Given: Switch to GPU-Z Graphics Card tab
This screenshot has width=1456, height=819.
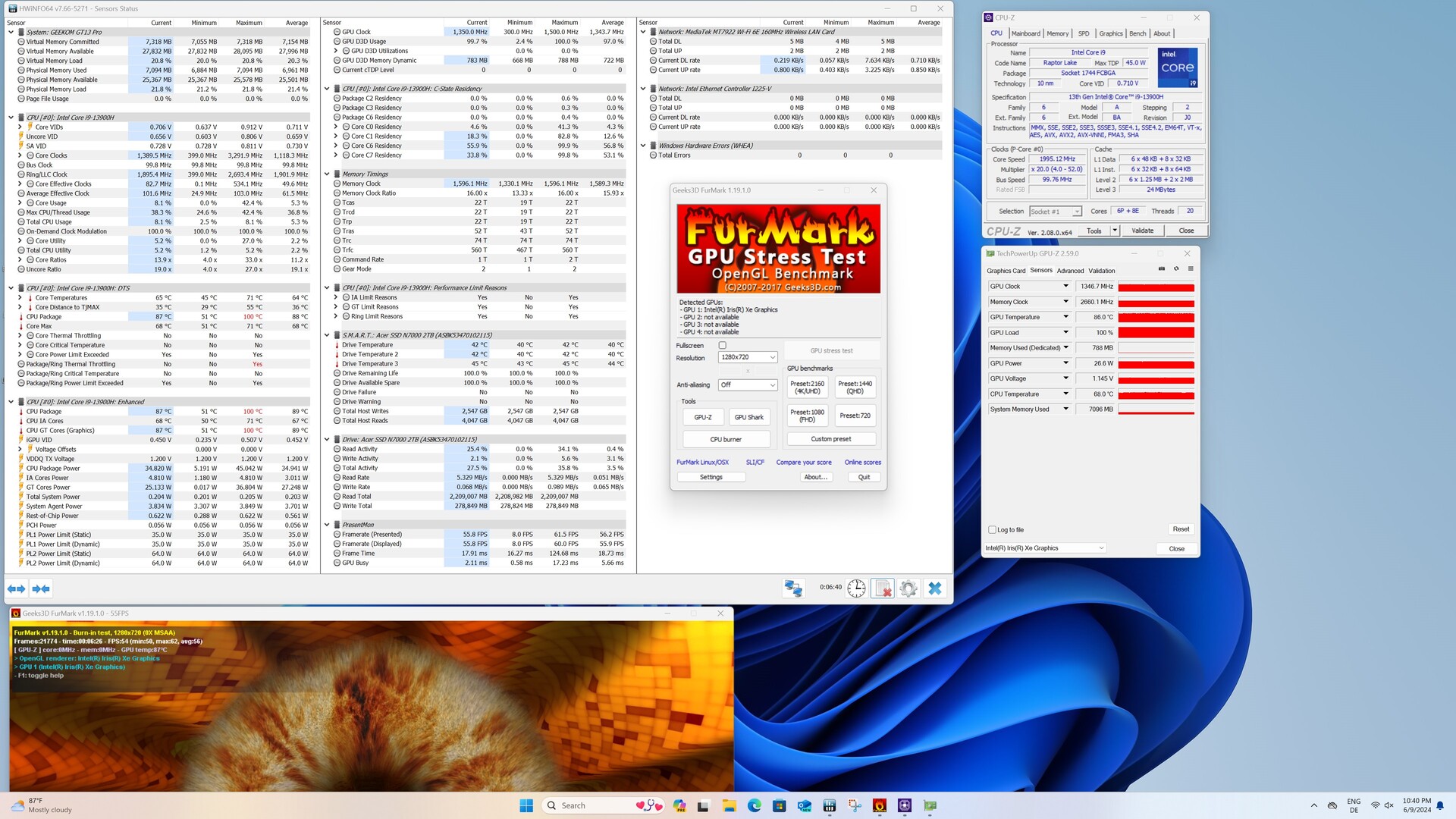Looking at the screenshot, I should coord(1006,271).
